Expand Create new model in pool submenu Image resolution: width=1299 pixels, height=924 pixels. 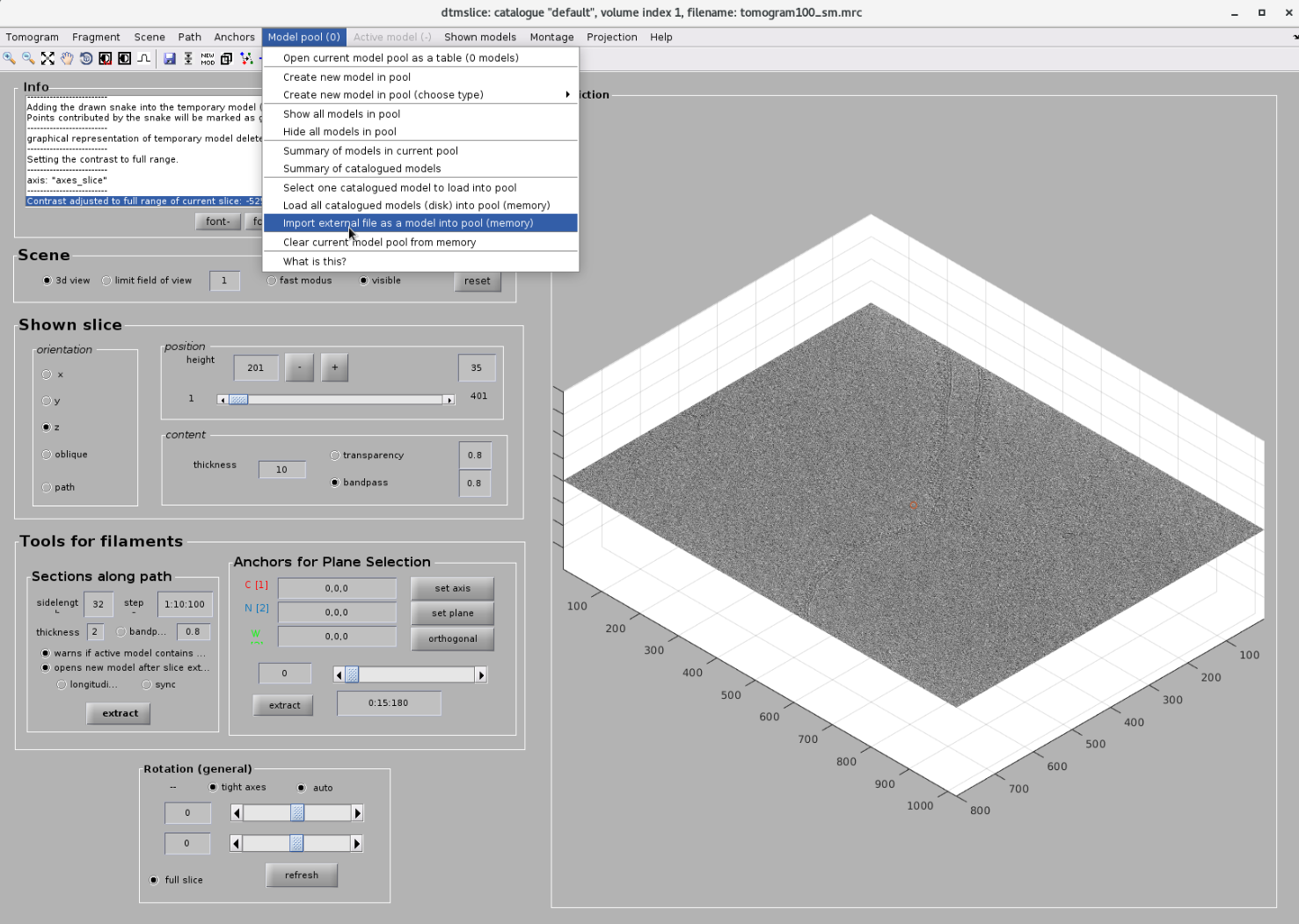420,94
